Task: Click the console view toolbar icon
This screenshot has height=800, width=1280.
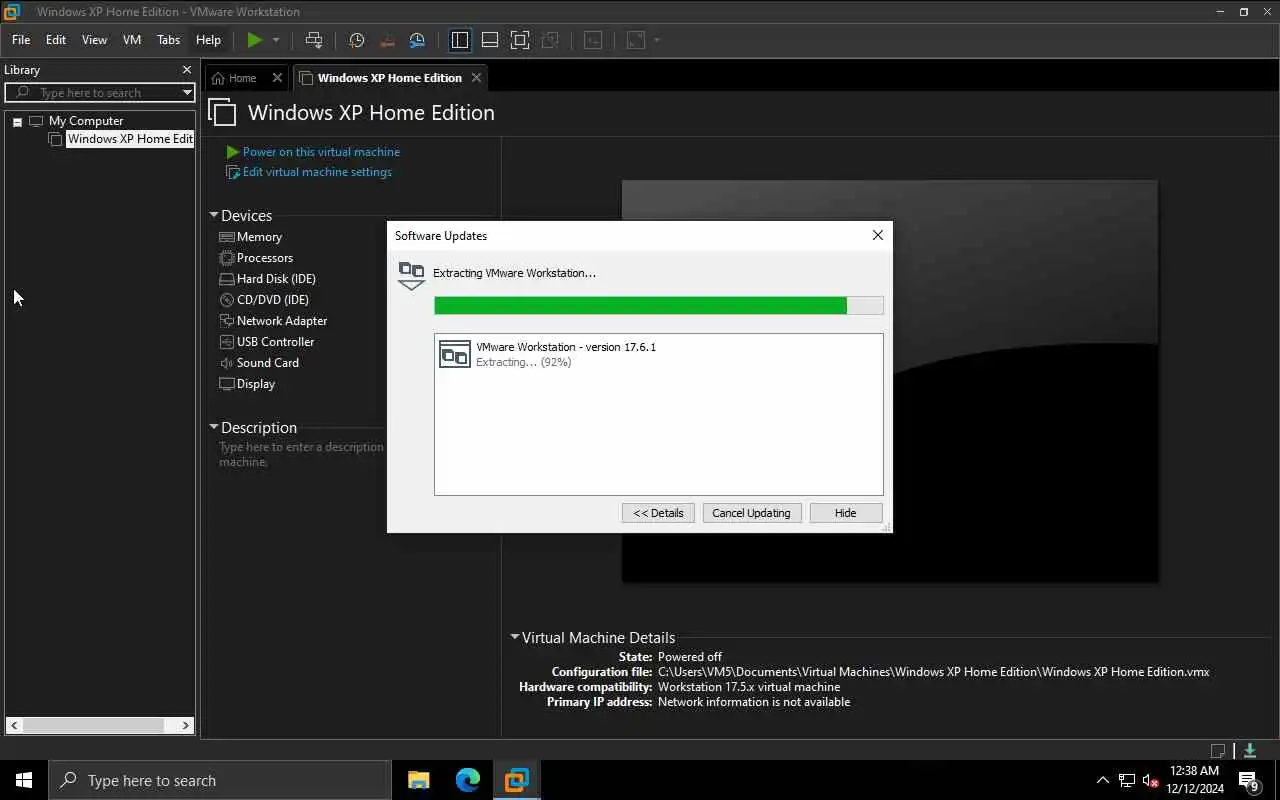Action: click(x=593, y=40)
